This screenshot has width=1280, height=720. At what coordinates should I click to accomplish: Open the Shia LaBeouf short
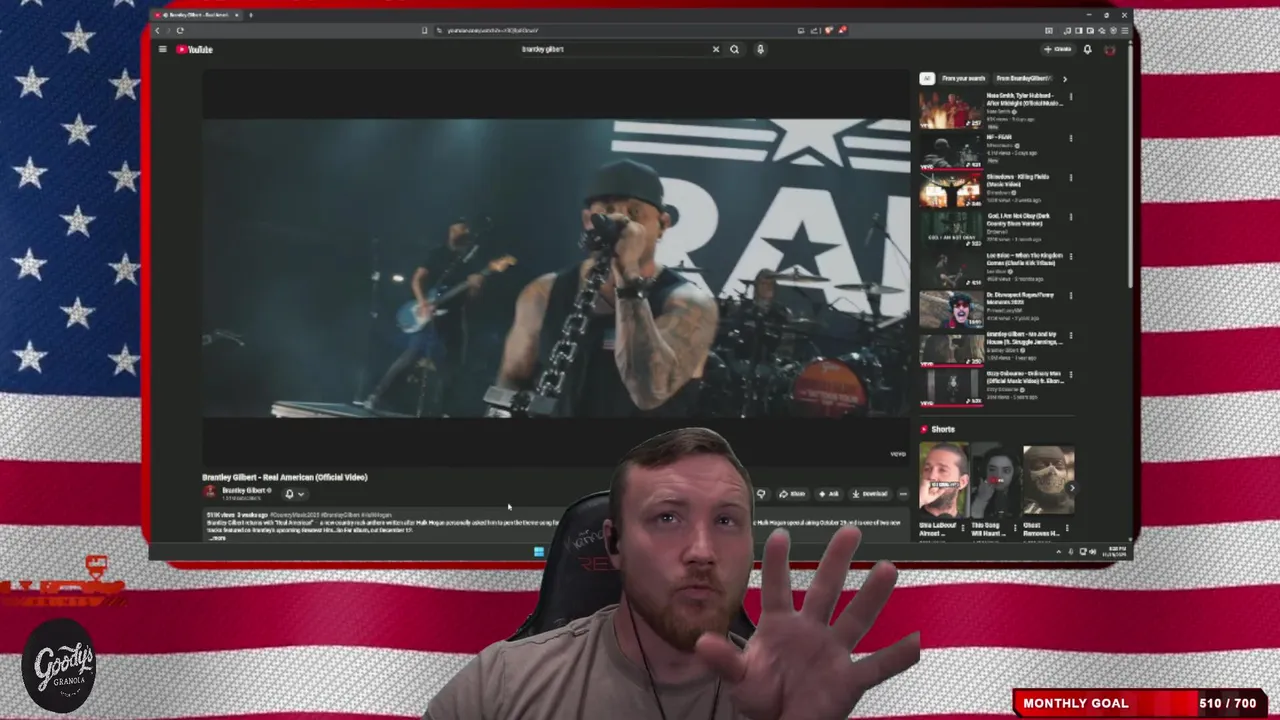944,480
